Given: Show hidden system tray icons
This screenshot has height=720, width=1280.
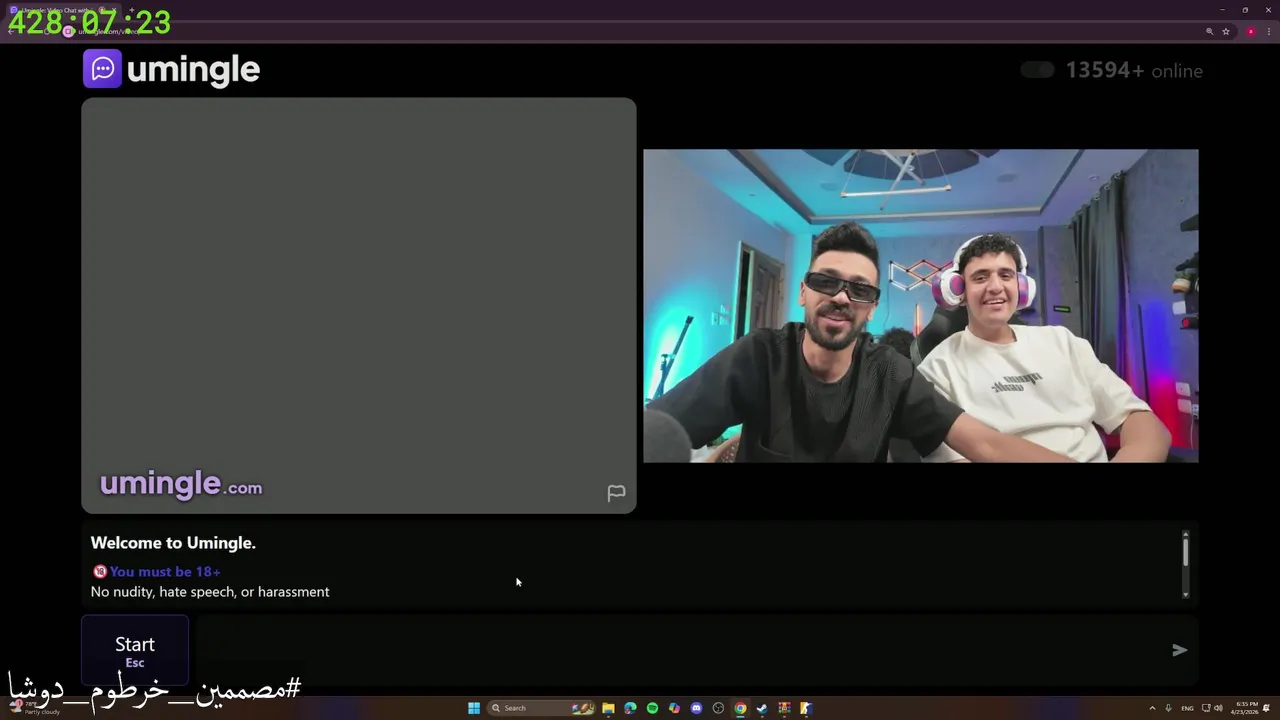Looking at the screenshot, I should pos(1152,708).
